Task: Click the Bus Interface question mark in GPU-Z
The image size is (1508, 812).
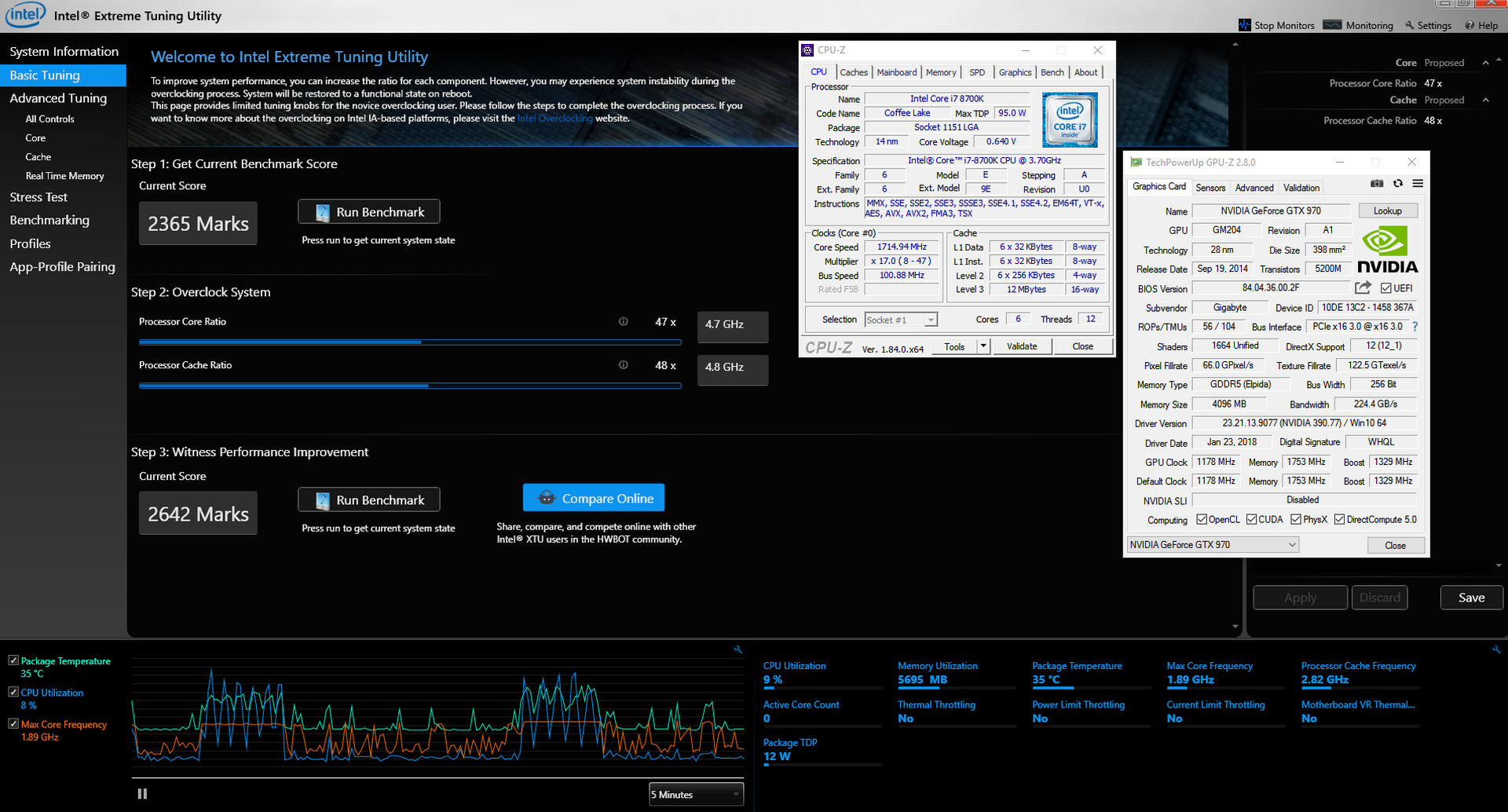Action: [x=1415, y=327]
